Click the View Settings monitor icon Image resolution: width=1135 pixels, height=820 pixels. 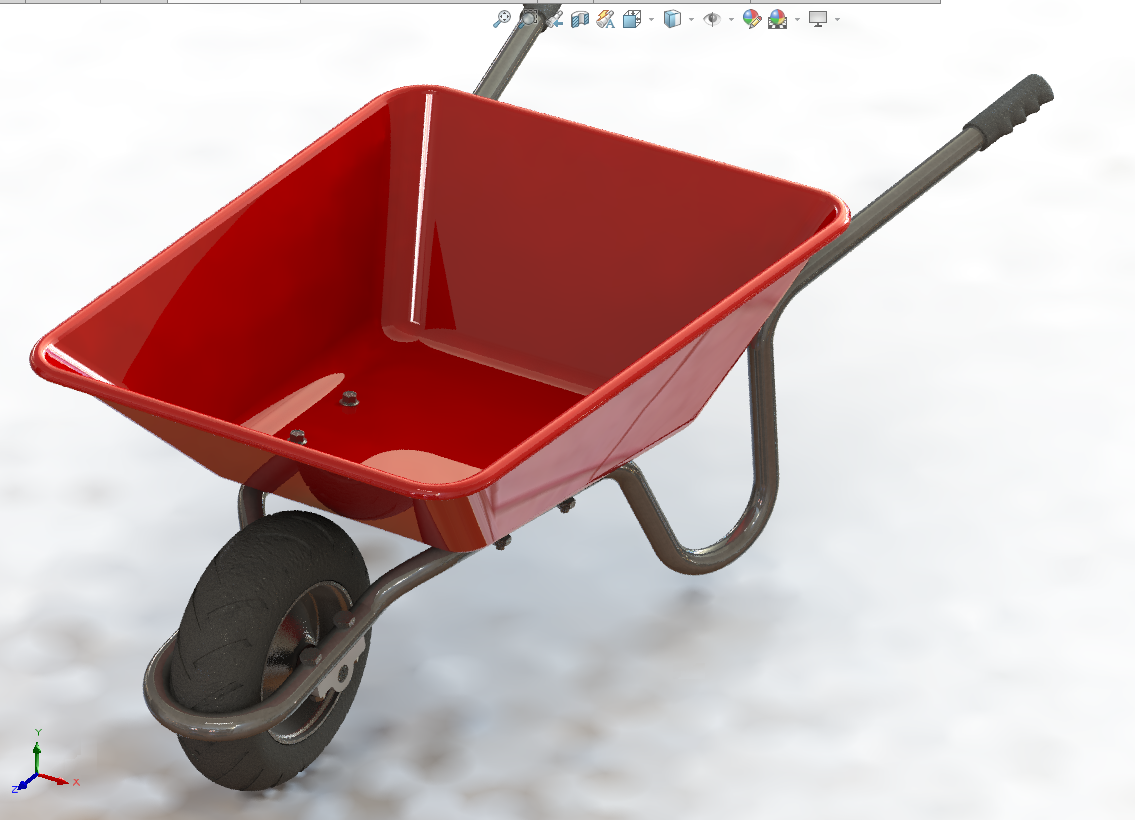pos(818,19)
